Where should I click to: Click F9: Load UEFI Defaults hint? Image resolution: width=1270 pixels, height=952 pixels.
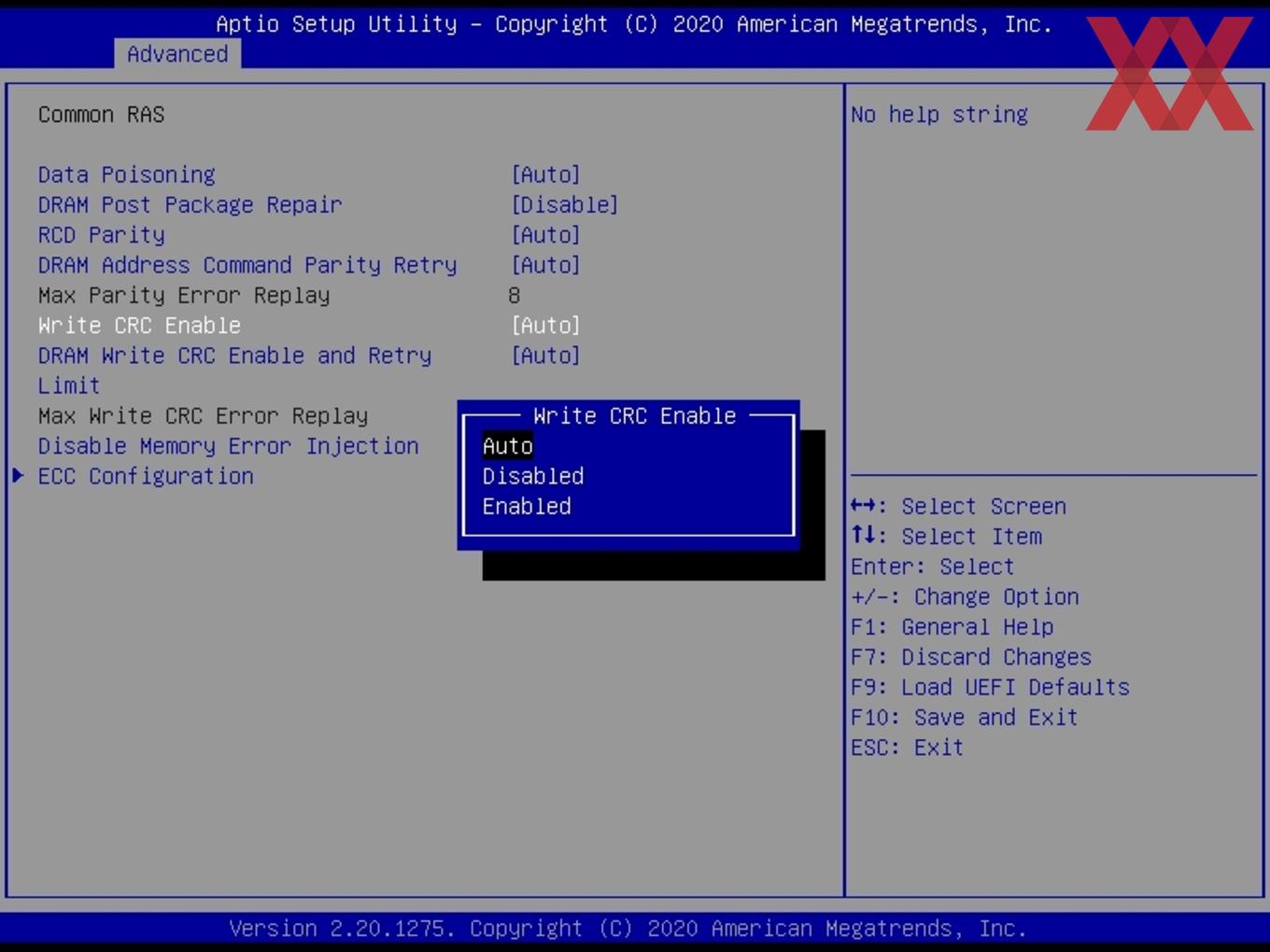click(x=990, y=687)
